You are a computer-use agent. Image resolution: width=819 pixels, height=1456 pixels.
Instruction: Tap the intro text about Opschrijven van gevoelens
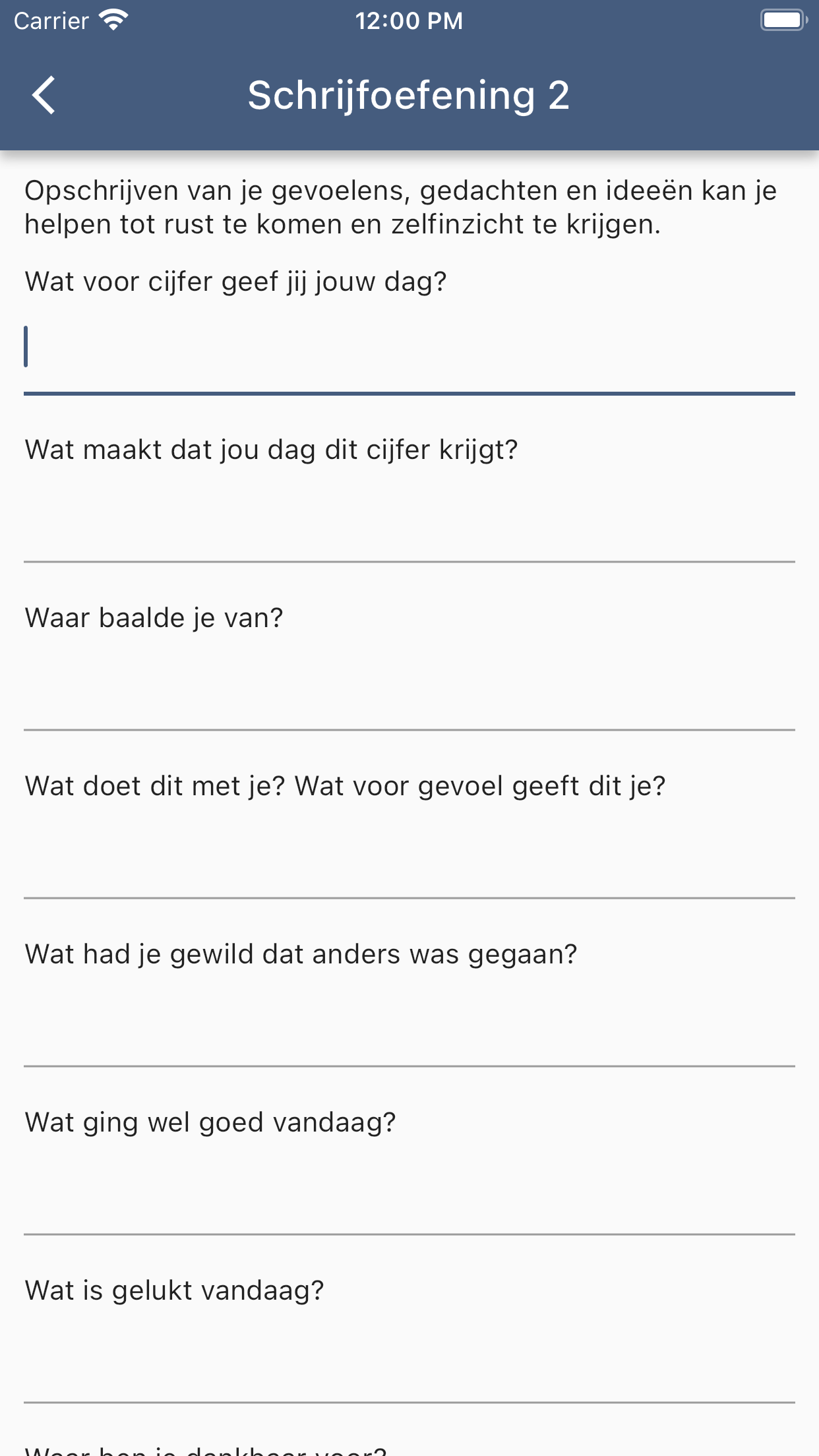[401, 207]
